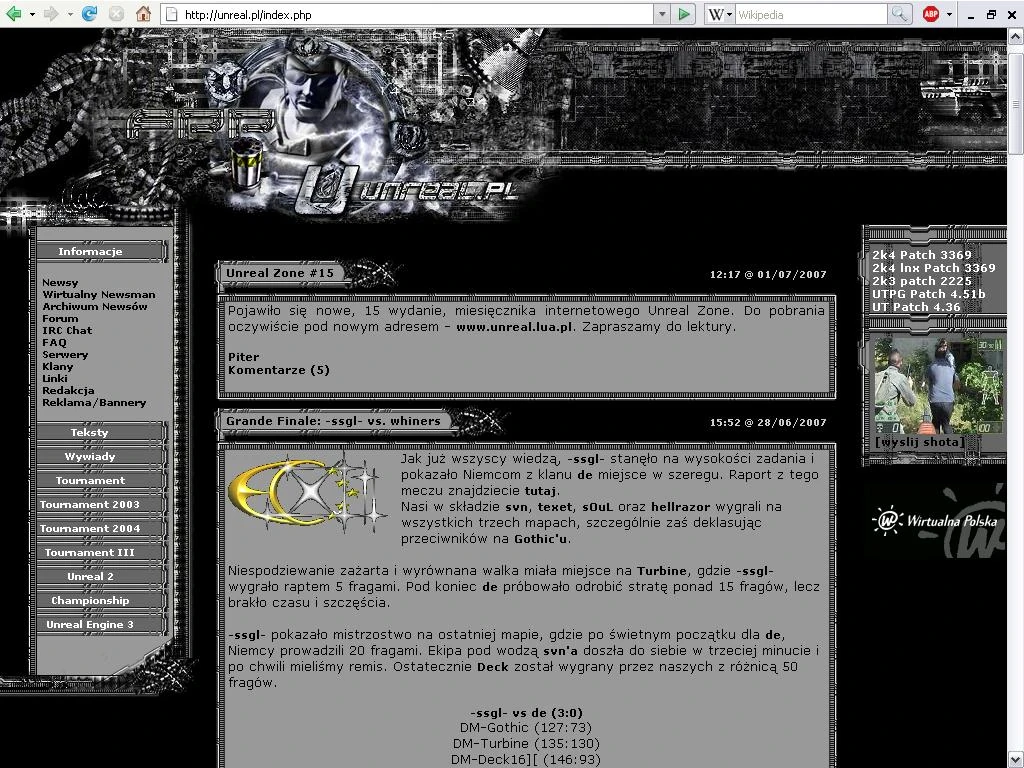Image resolution: width=1024 pixels, height=768 pixels.
Task: Download the 2k4 lnx Patch 3369 link
Action: [934, 268]
